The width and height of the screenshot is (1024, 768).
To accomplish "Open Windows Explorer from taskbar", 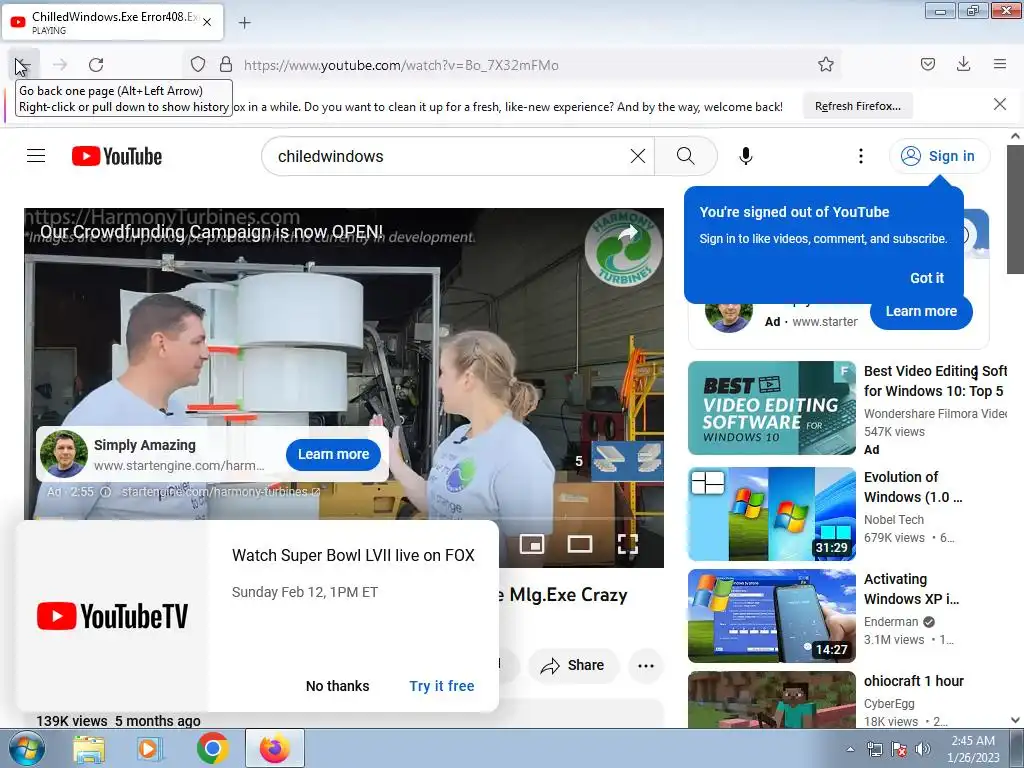I will coord(88,748).
